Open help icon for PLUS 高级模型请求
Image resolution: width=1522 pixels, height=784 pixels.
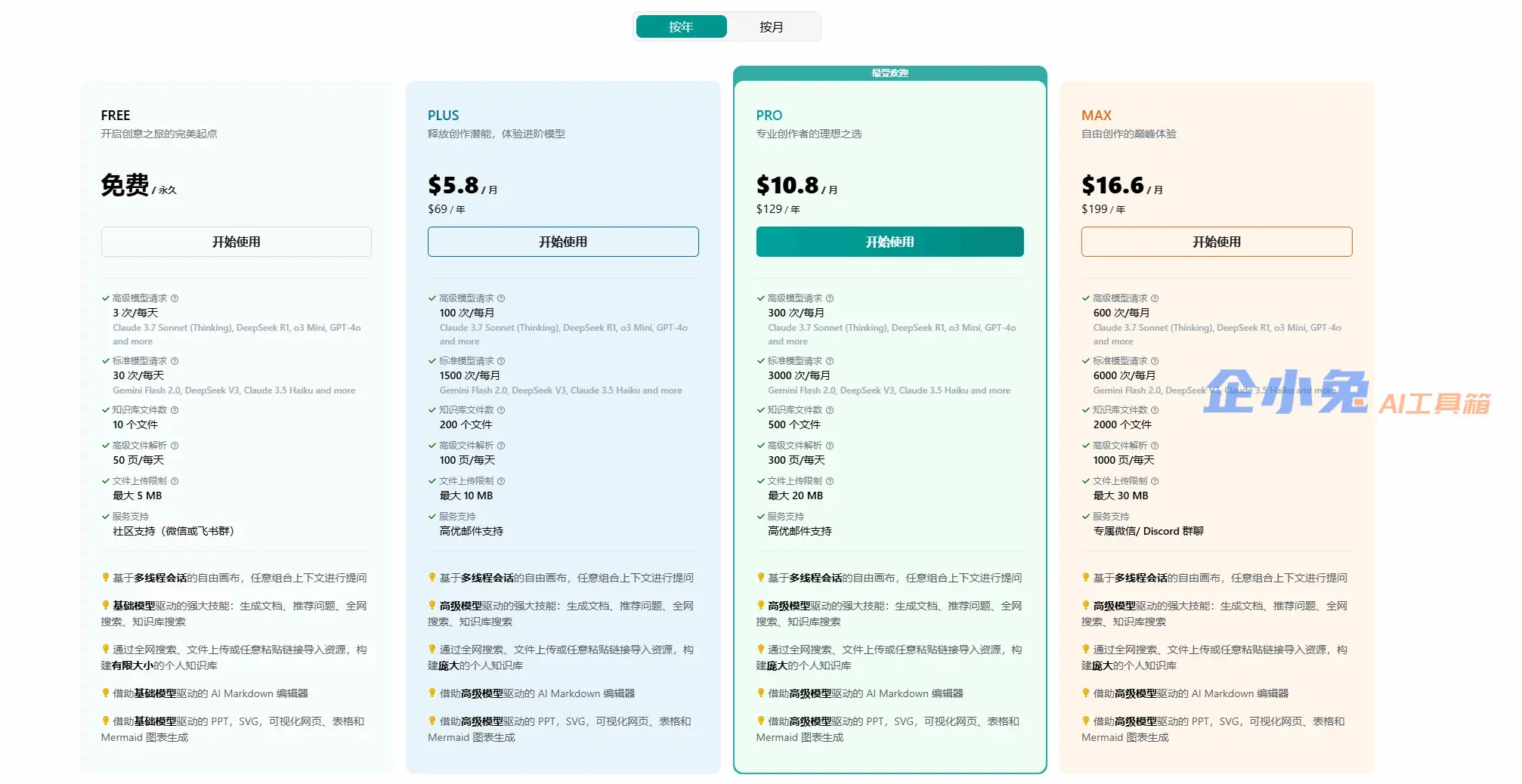pos(501,298)
